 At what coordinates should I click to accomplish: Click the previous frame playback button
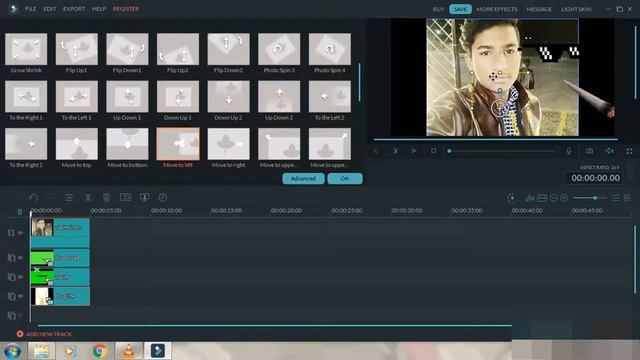pos(376,151)
